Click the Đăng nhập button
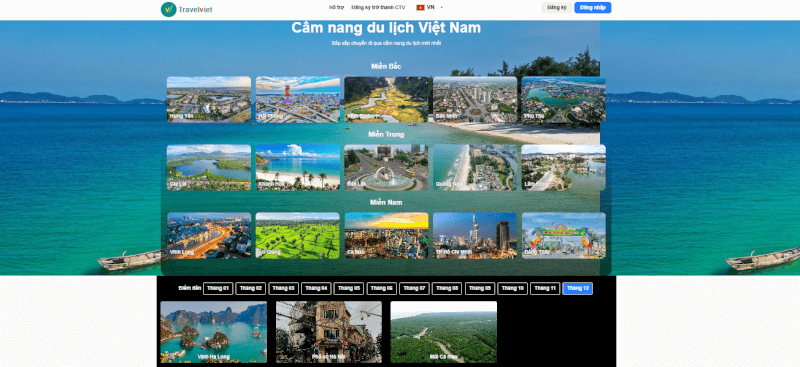Screen dimensions: 800x367 [x=592, y=8]
